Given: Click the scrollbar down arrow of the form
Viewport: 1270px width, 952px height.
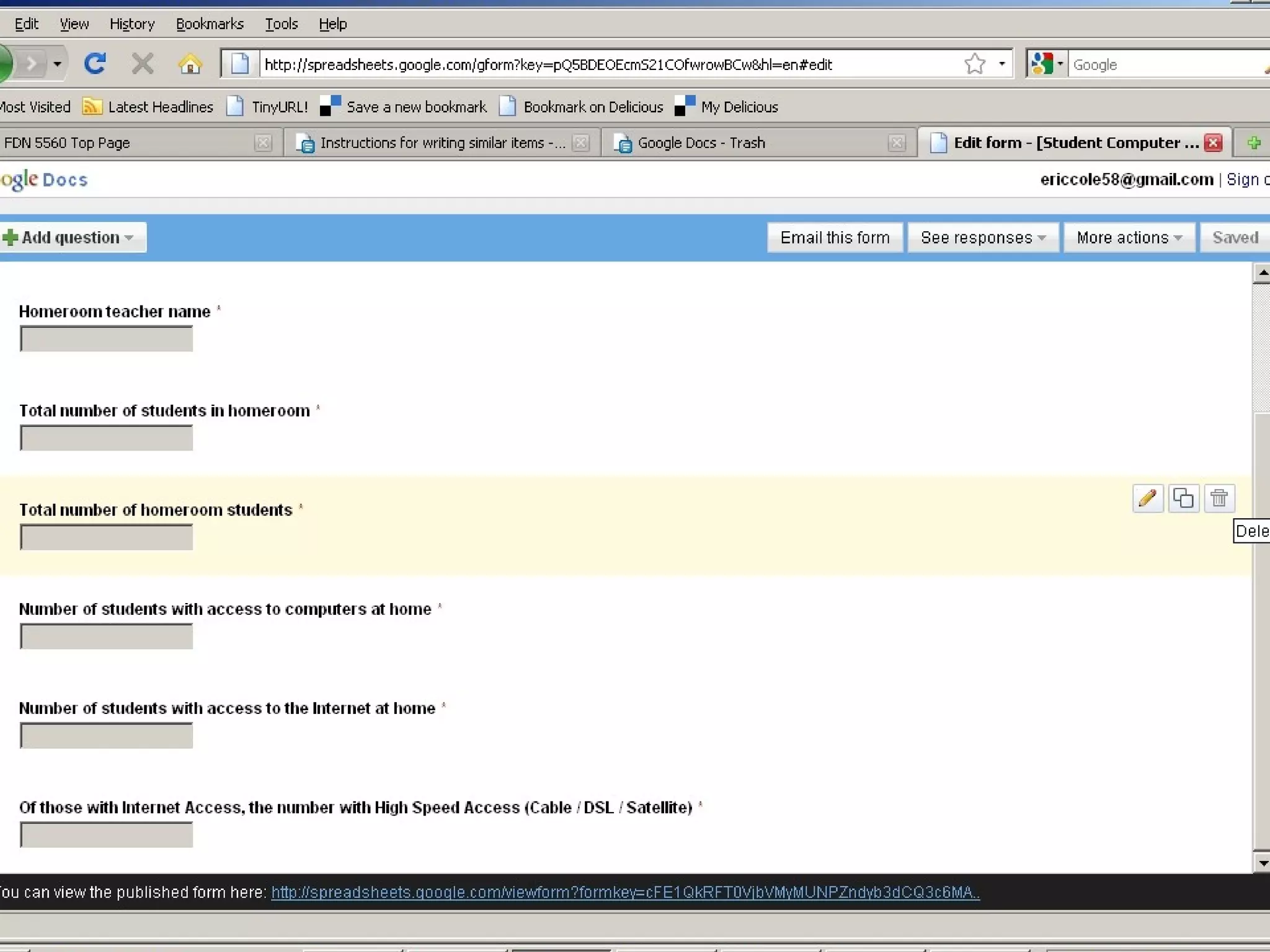Looking at the screenshot, I should coord(1261,862).
